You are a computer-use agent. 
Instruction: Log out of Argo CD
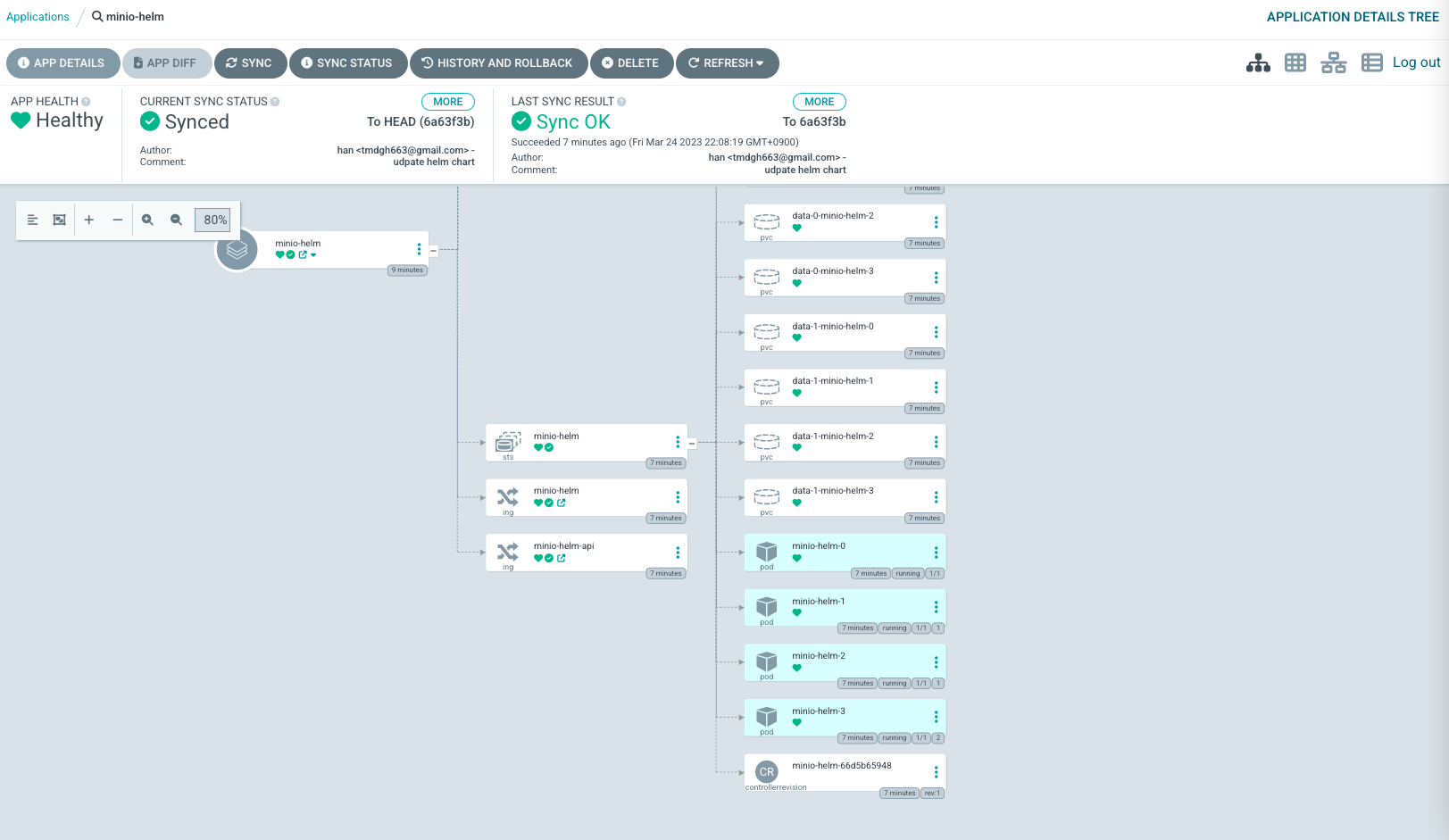click(1416, 62)
